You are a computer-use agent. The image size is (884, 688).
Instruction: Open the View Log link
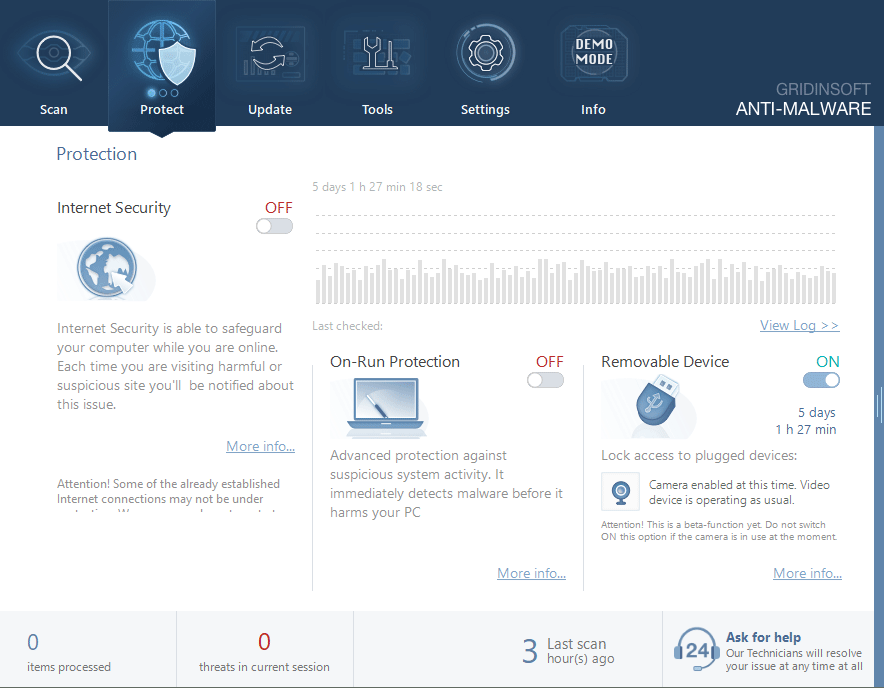click(x=799, y=326)
